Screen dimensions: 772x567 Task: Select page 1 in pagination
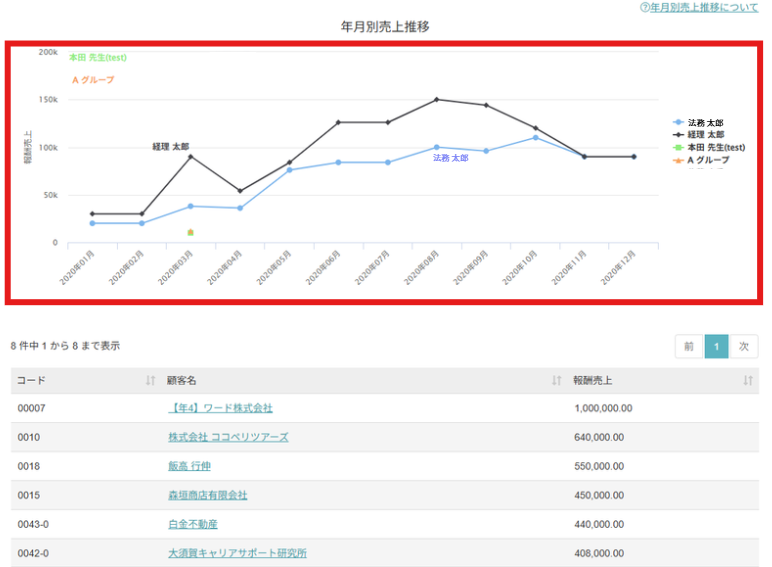pyautogui.click(x=716, y=346)
